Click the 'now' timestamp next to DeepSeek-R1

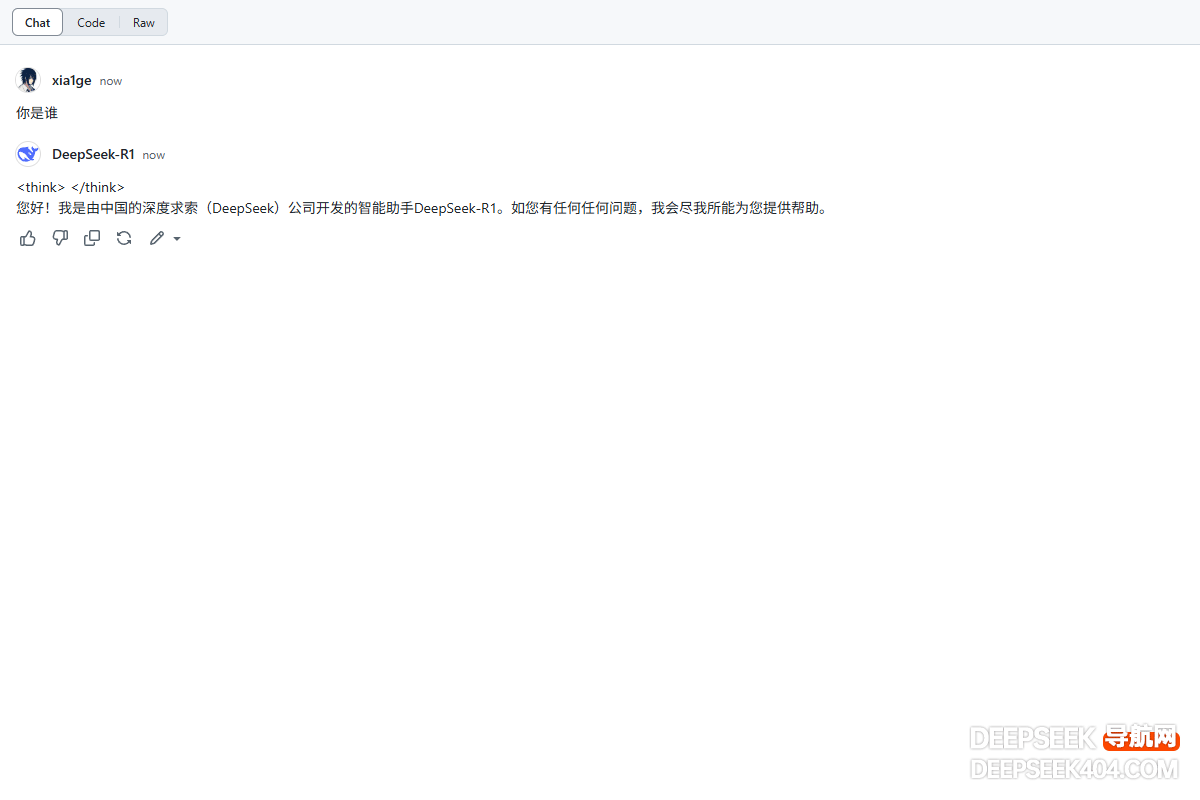point(154,155)
